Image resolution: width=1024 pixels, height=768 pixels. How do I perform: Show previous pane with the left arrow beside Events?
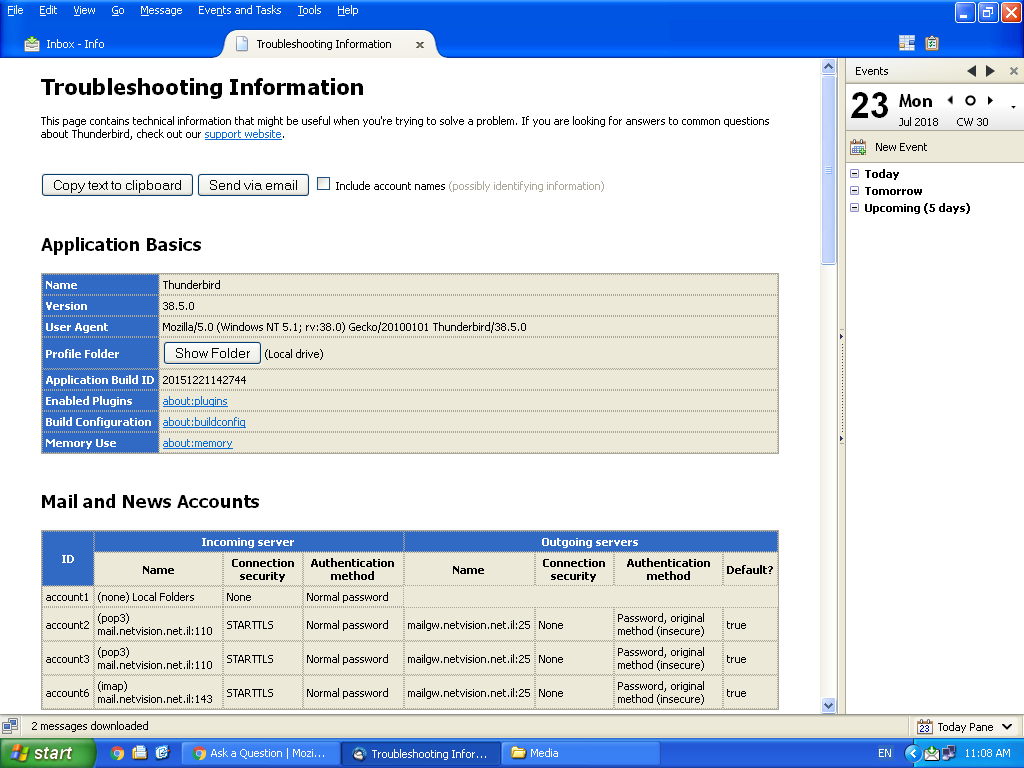coord(972,71)
